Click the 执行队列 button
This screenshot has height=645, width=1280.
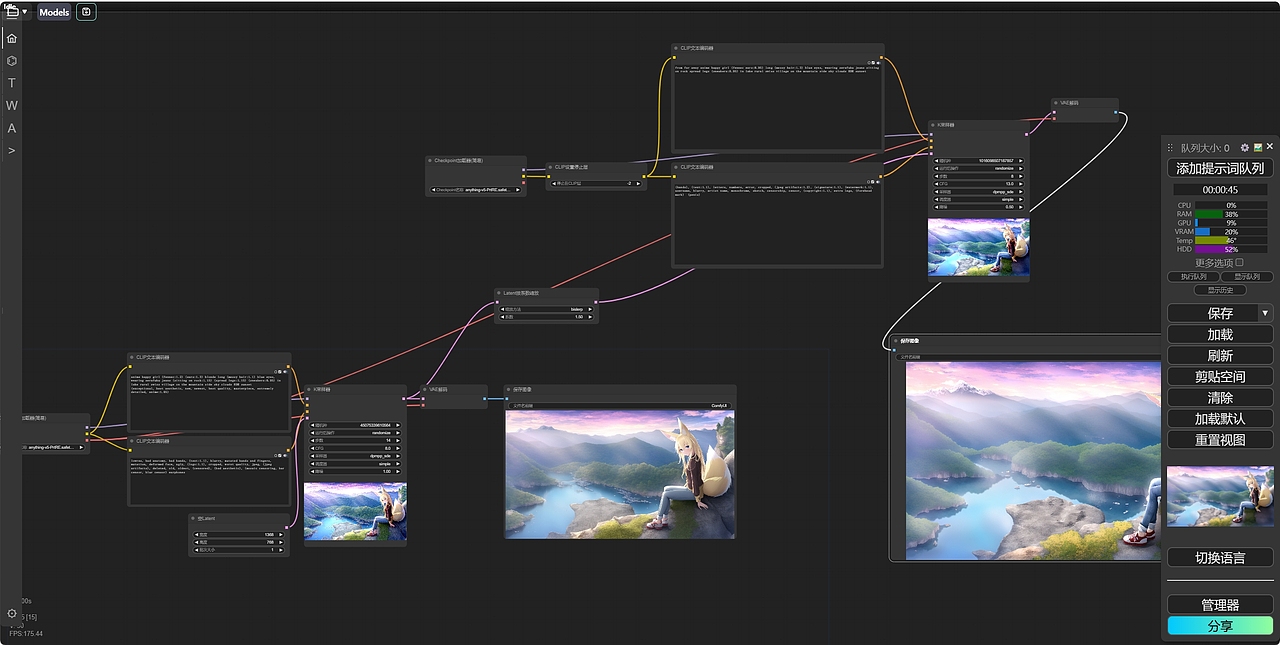[1193, 276]
